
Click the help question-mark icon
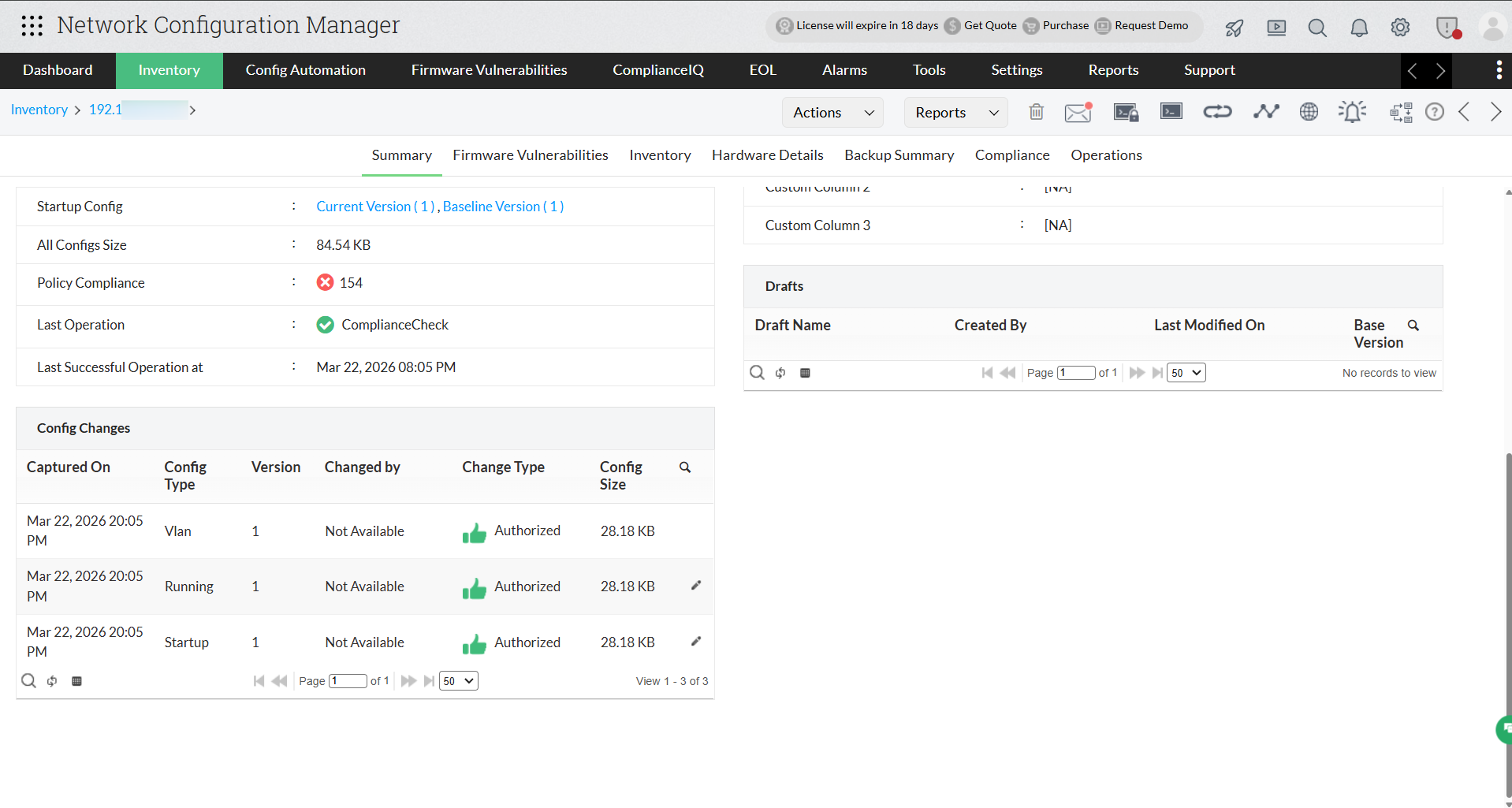point(1434,112)
